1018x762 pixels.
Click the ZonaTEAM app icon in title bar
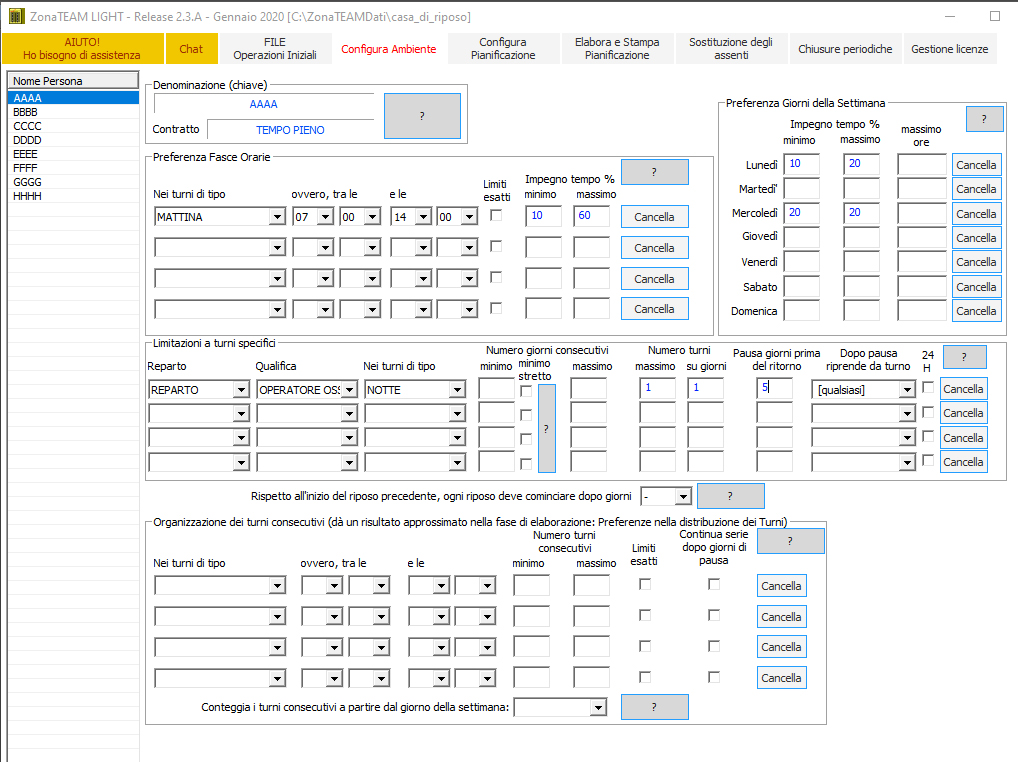pyautogui.click(x=16, y=16)
